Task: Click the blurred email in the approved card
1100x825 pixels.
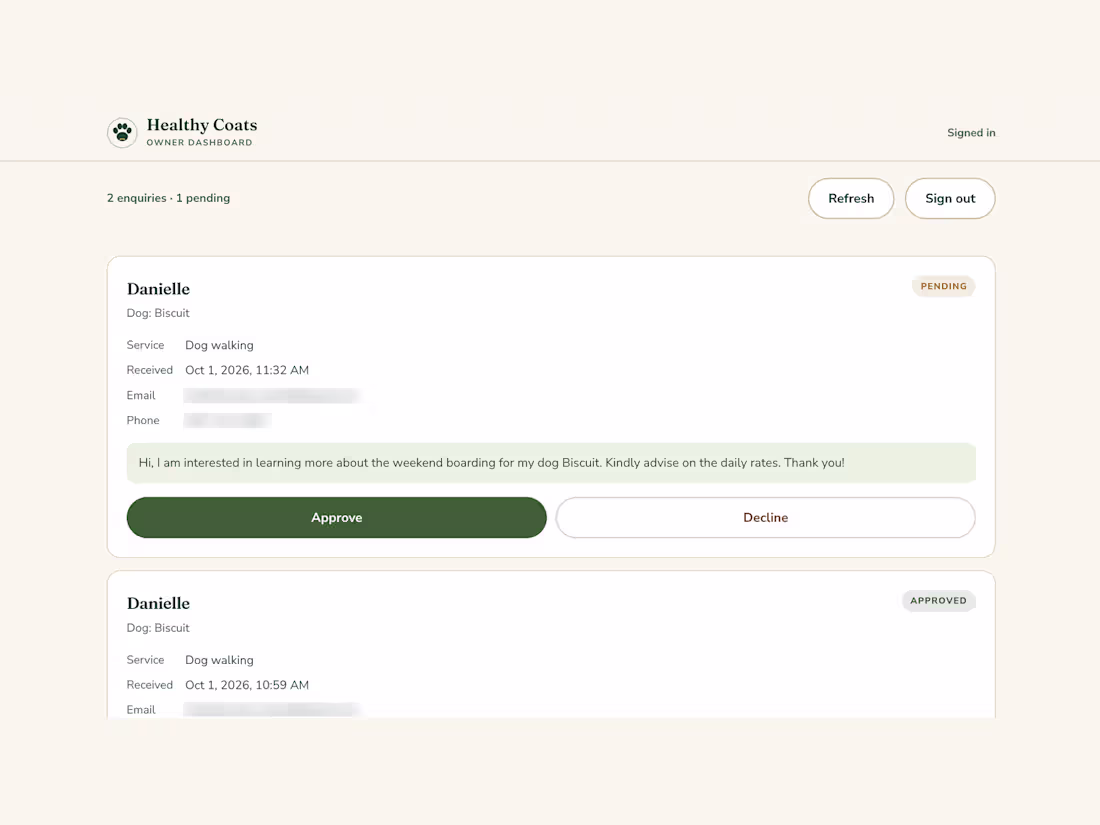Action: pos(271,710)
